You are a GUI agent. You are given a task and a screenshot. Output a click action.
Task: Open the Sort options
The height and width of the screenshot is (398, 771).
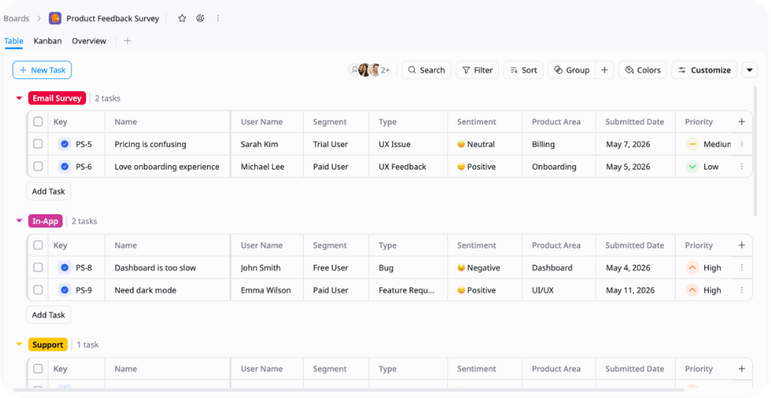click(523, 70)
